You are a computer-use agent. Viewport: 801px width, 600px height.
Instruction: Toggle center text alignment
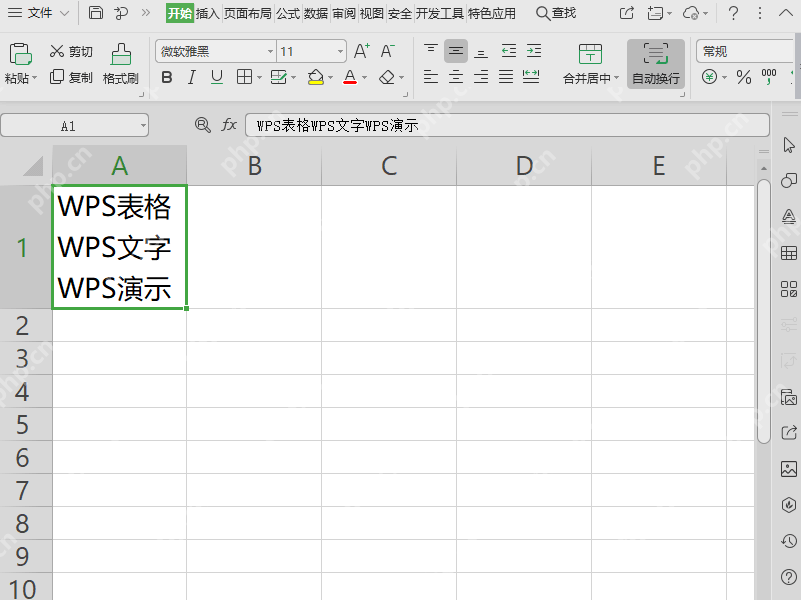456,77
